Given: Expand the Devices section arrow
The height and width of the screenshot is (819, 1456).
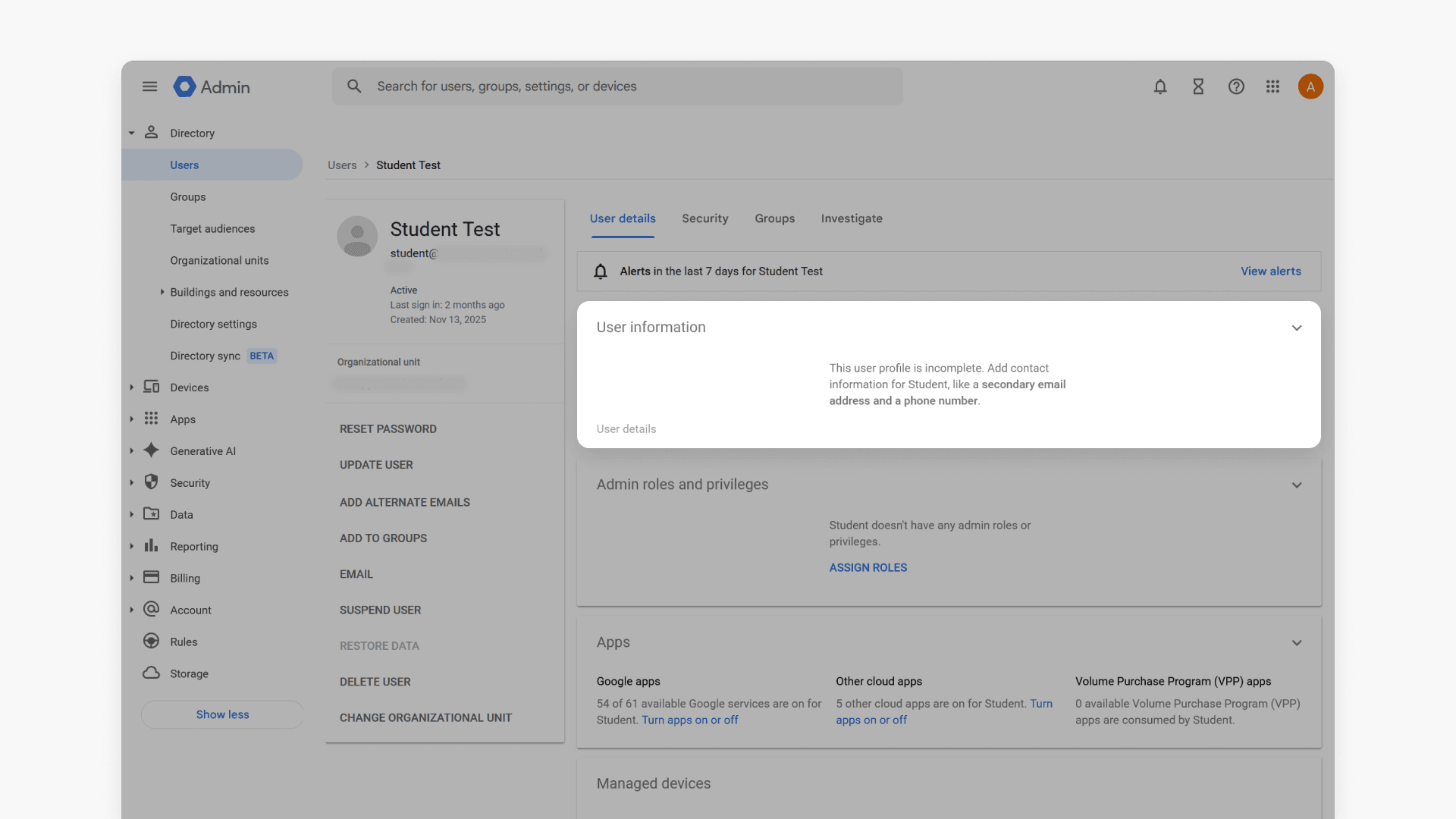Looking at the screenshot, I should click(x=131, y=388).
